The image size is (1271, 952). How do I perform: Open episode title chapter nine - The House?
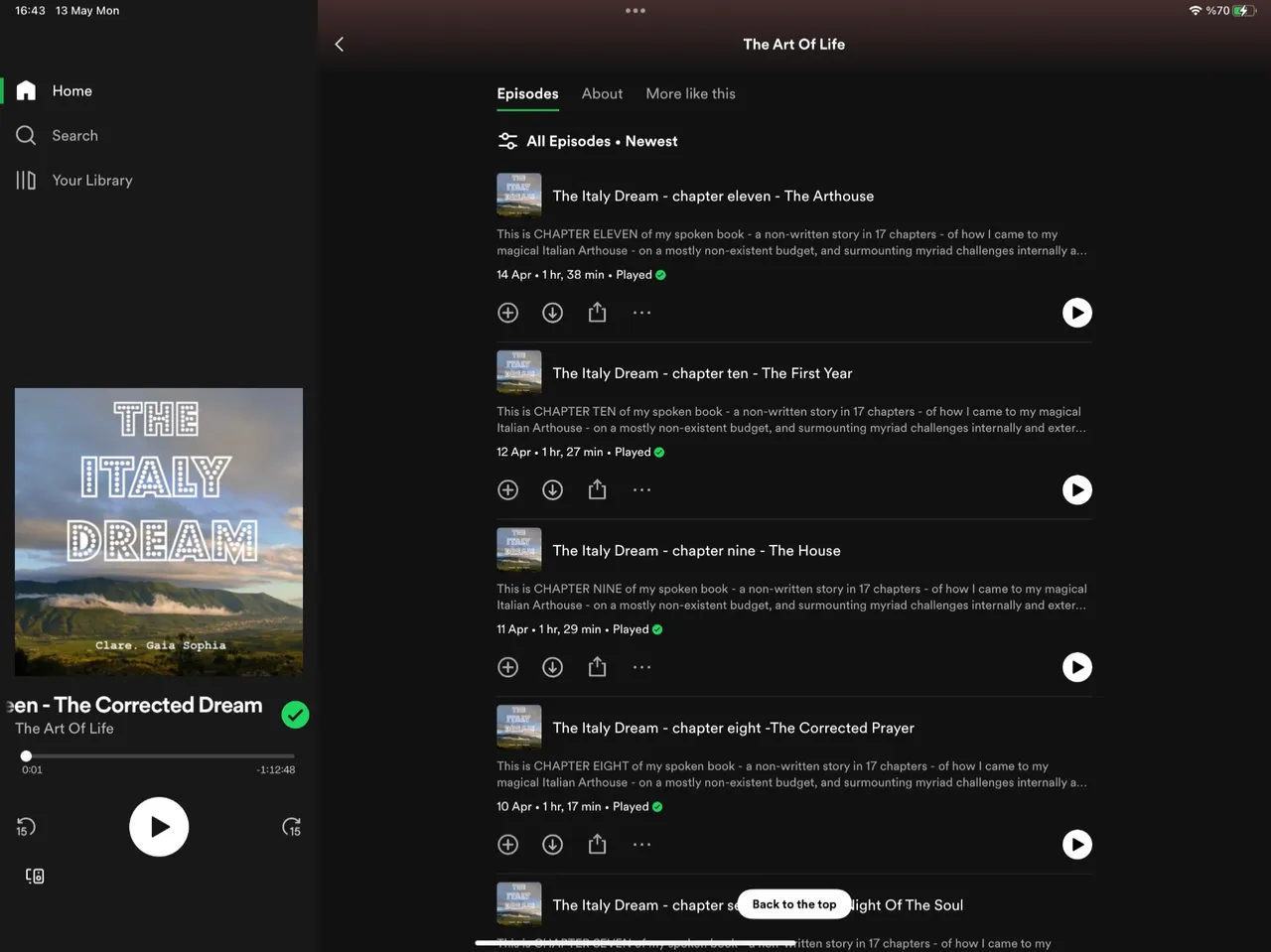[696, 550]
